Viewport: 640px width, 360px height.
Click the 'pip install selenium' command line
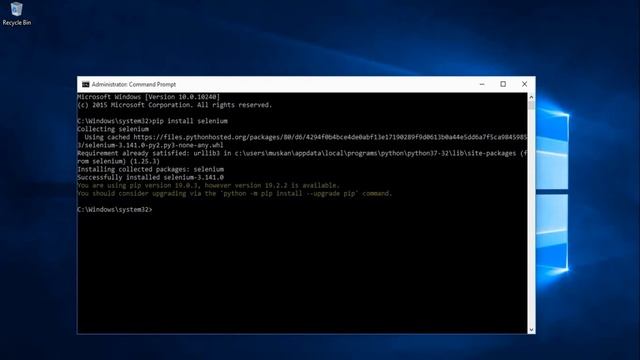(x=152, y=121)
